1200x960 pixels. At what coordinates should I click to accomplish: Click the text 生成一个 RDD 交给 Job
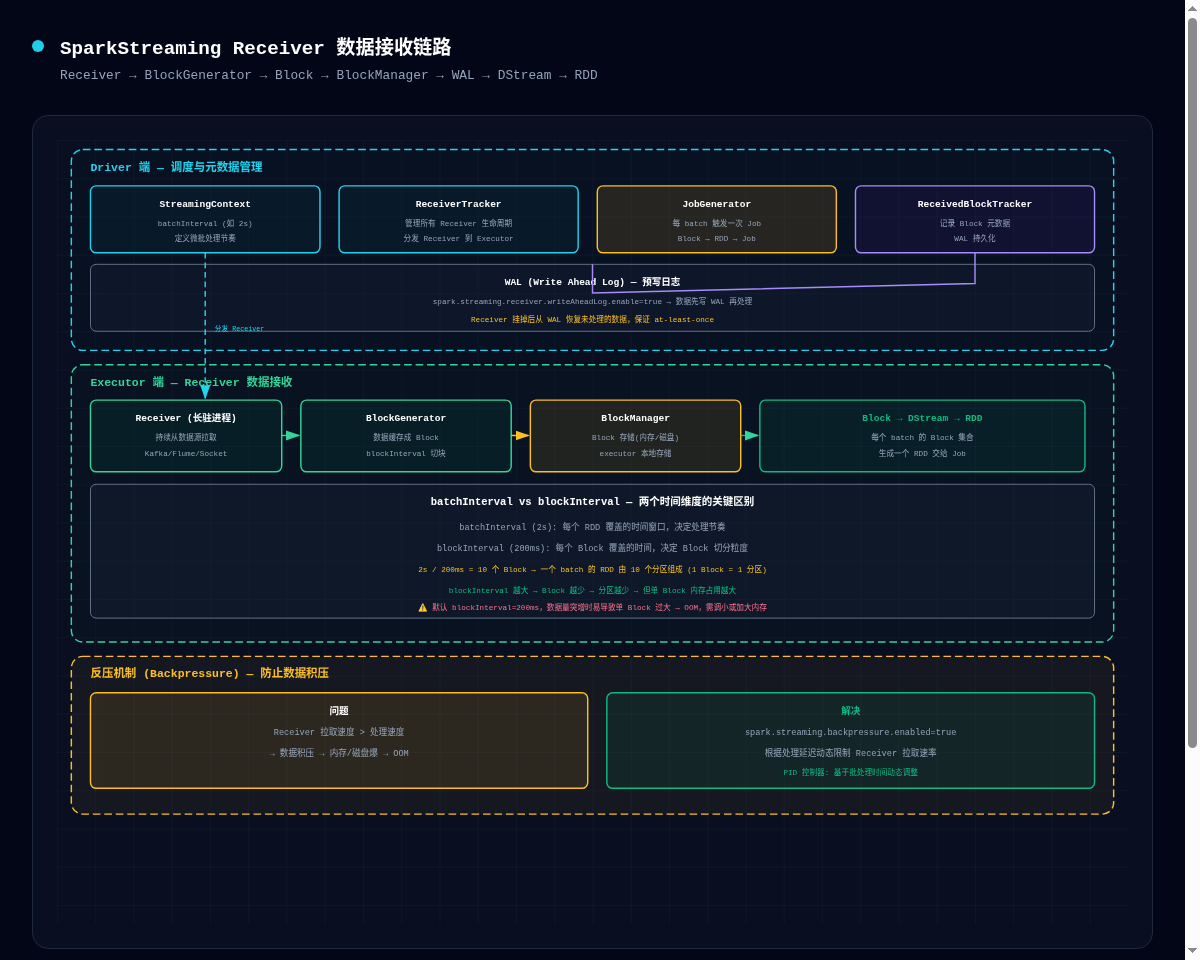922,453
